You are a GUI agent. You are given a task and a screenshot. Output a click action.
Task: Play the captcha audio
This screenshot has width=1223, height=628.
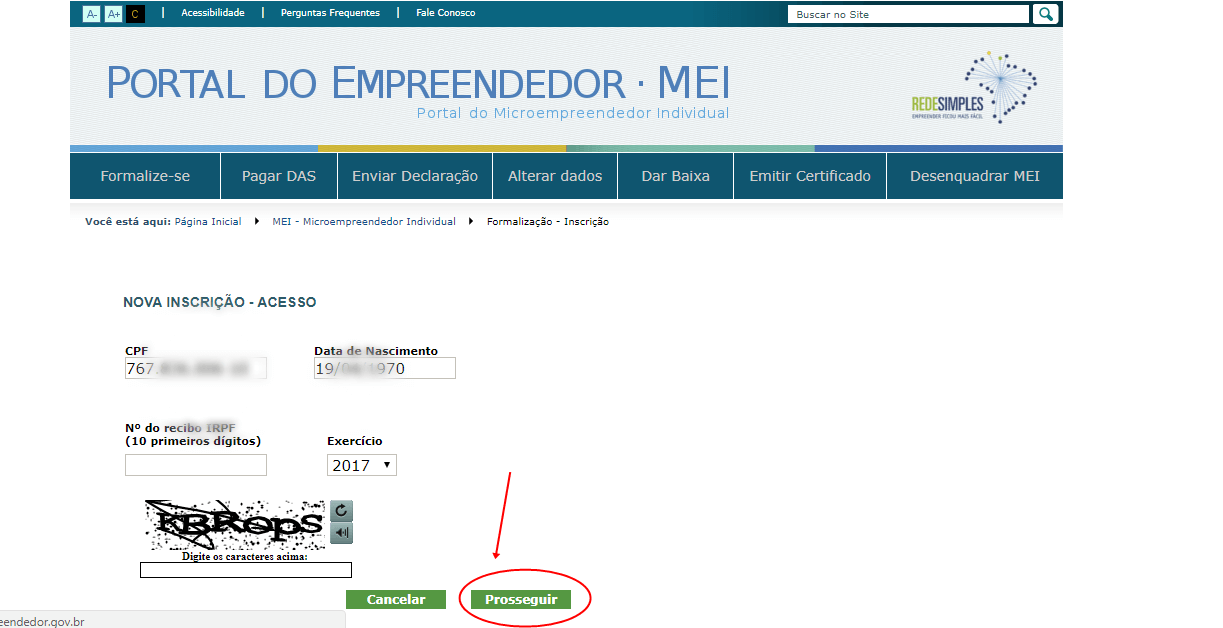tap(342, 533)
